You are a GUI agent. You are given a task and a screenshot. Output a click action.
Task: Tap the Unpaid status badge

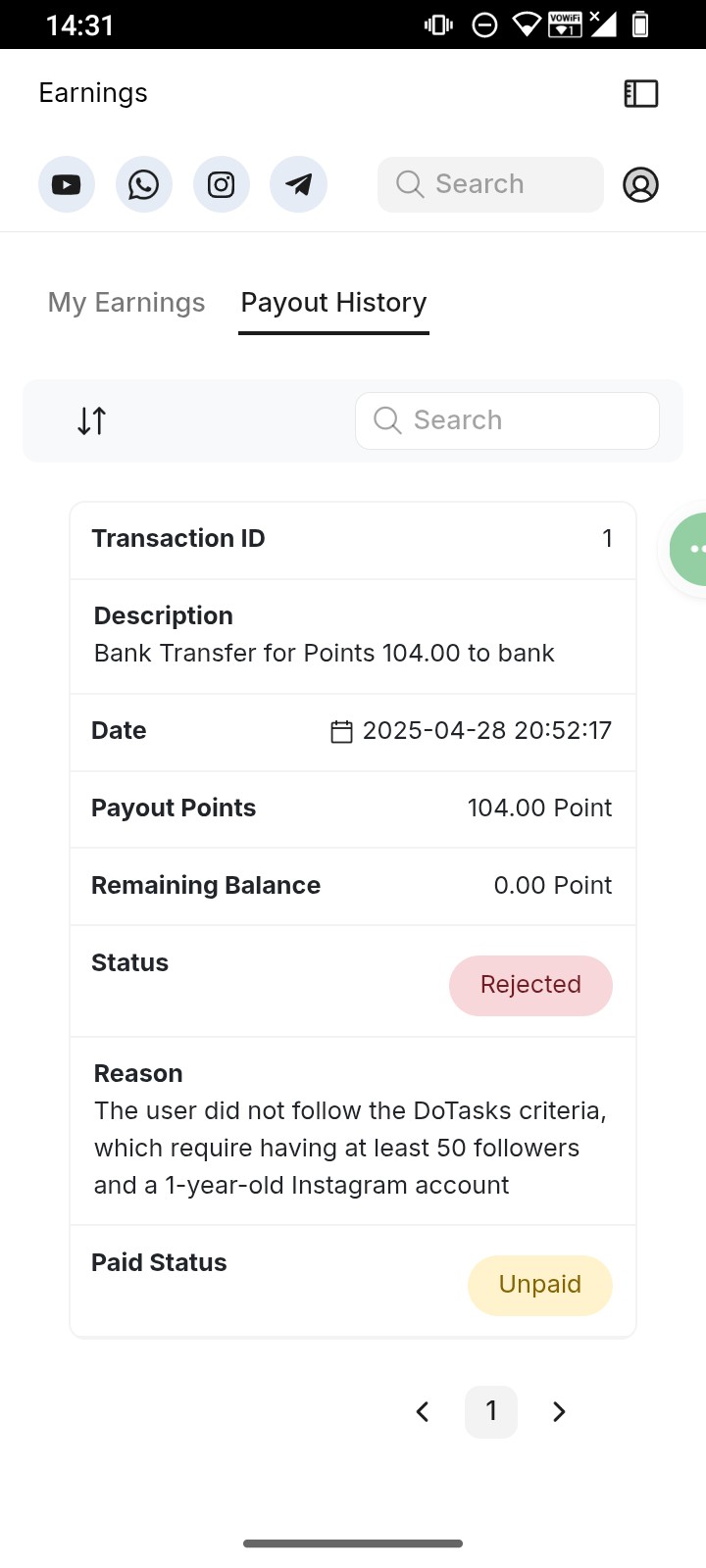(x=539, y=1285)
